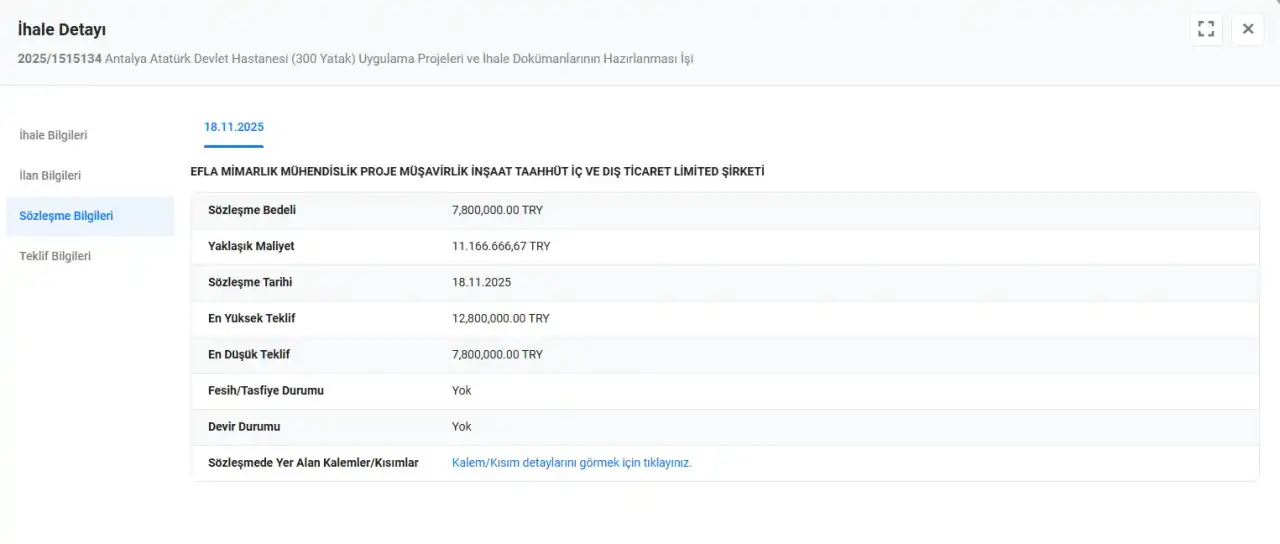
Task: Click the En Düşük Teklif row label
Action: pyautogui.click(x=249, y=354)
